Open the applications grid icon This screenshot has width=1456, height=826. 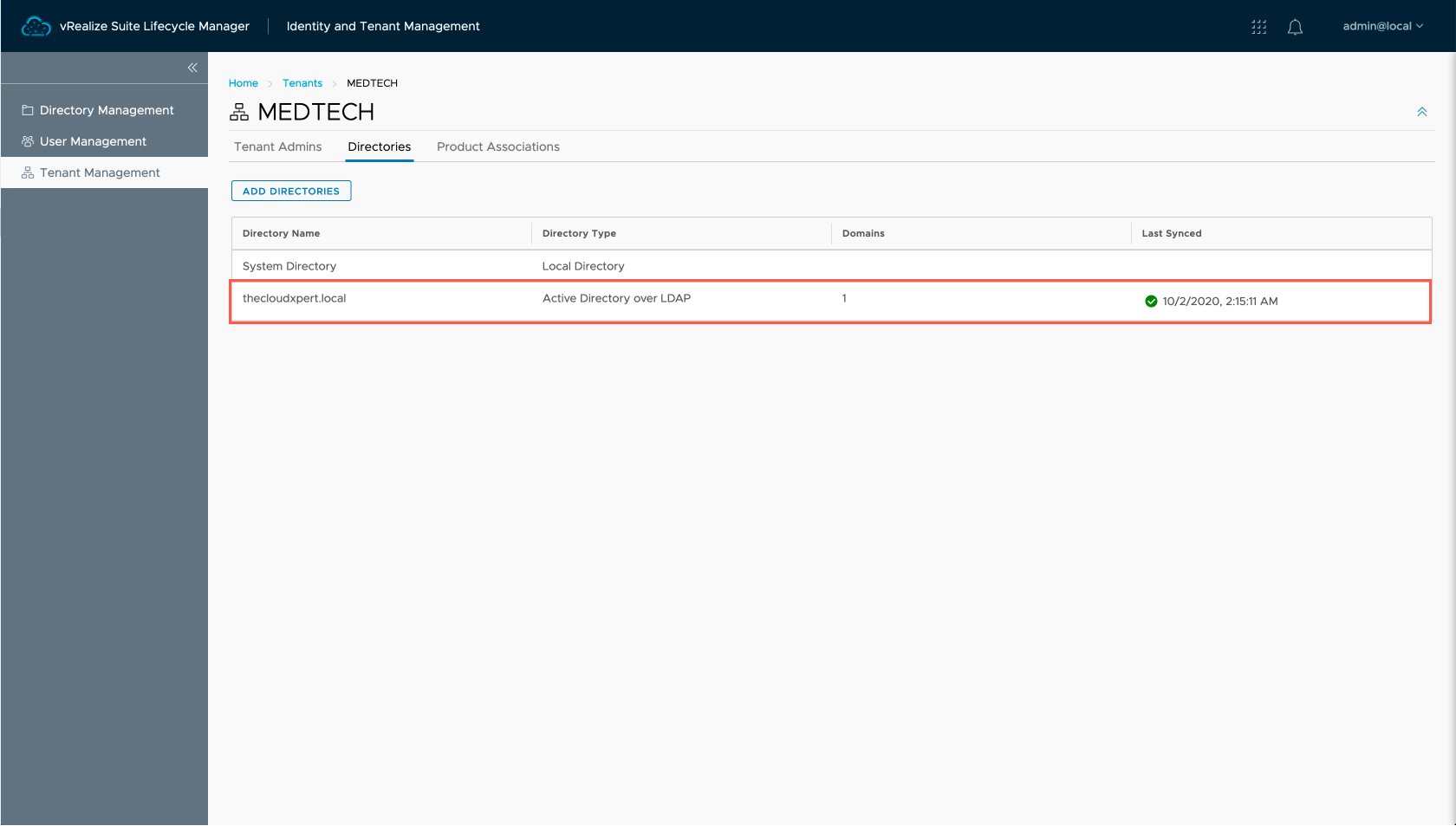(x=1258, y=27)
